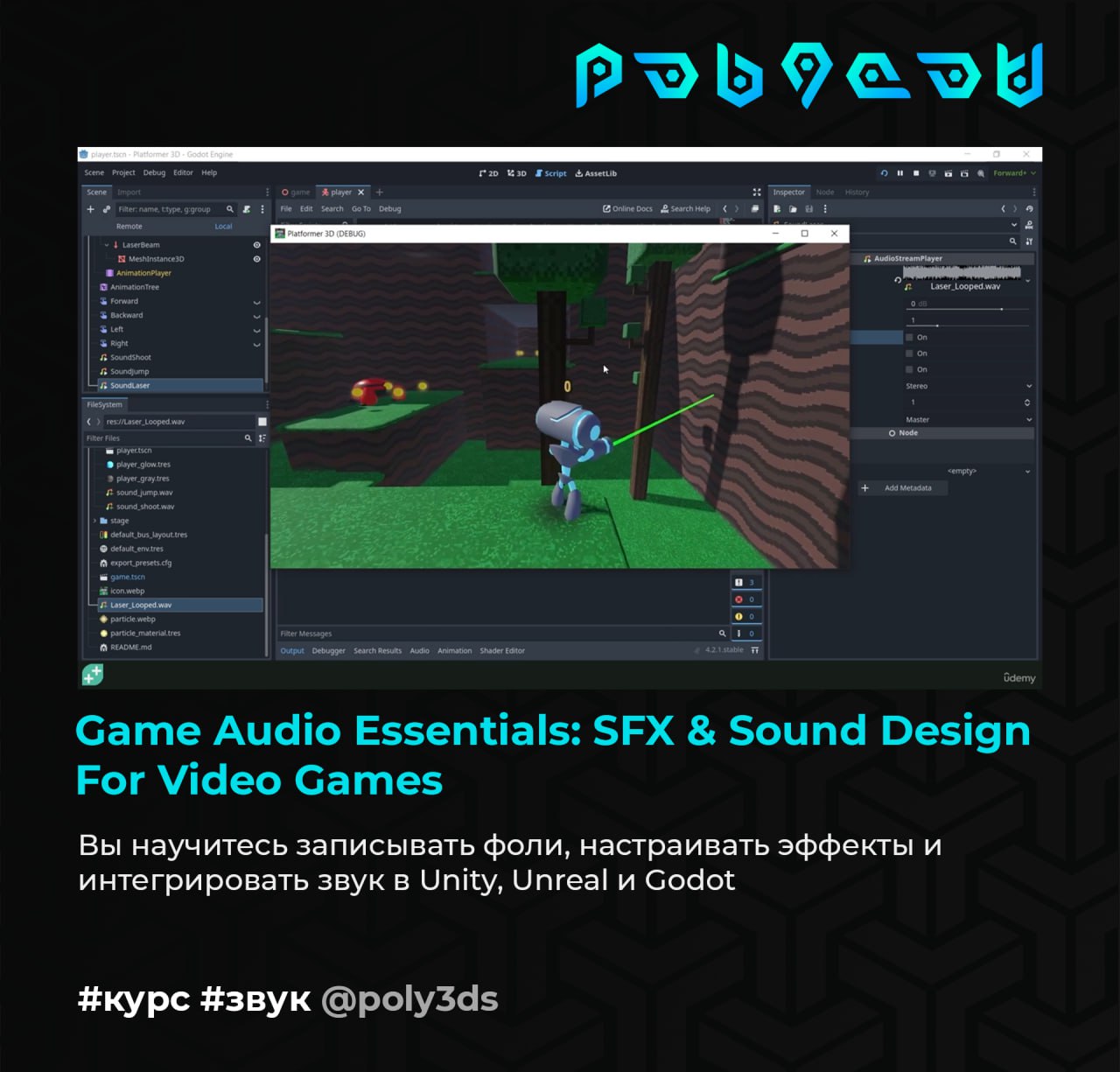Open the Debugger bottom panel tab
The image size is (1120, 1072).
click(329, 651)
